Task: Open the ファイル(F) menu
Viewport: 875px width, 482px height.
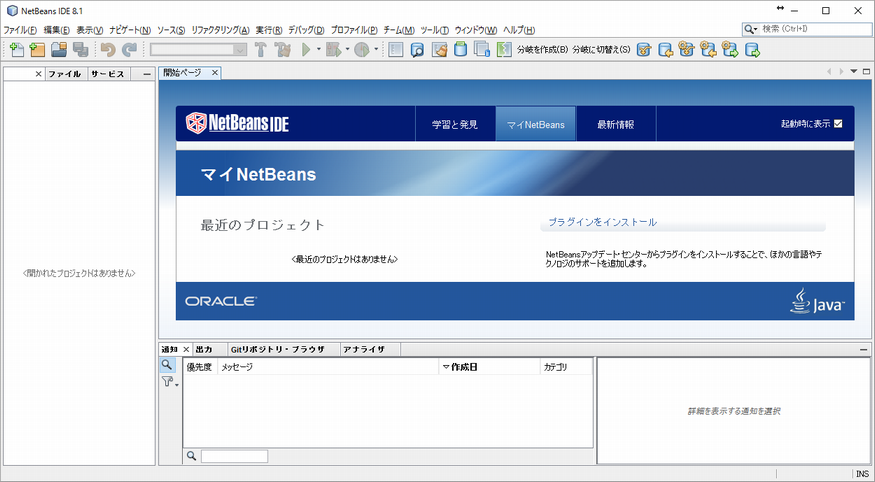Action: pyautogui.click(x=20, y=30)
